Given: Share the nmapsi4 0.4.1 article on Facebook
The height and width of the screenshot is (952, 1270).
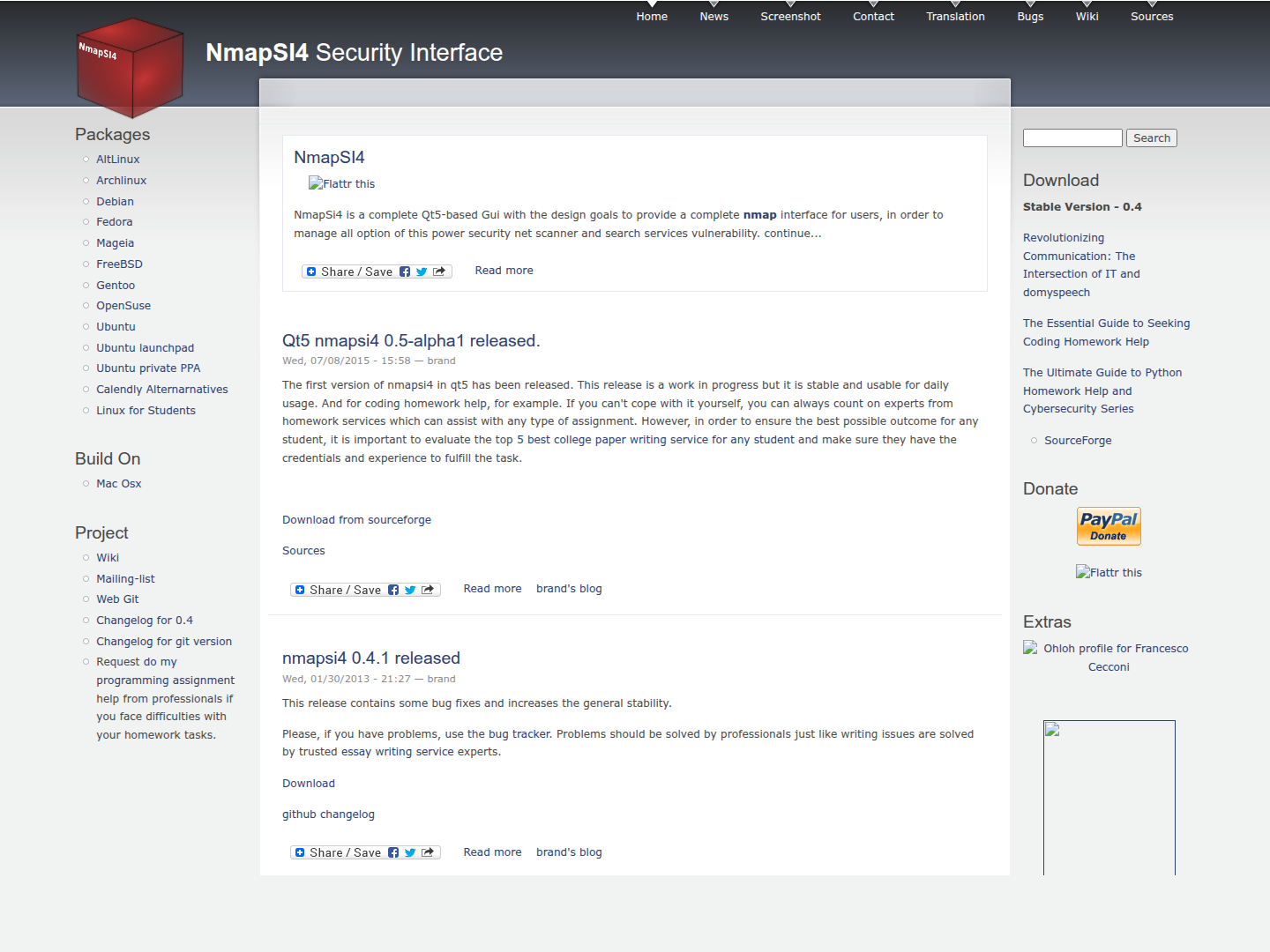Looking at the screenshot, I should click(393, 852).
